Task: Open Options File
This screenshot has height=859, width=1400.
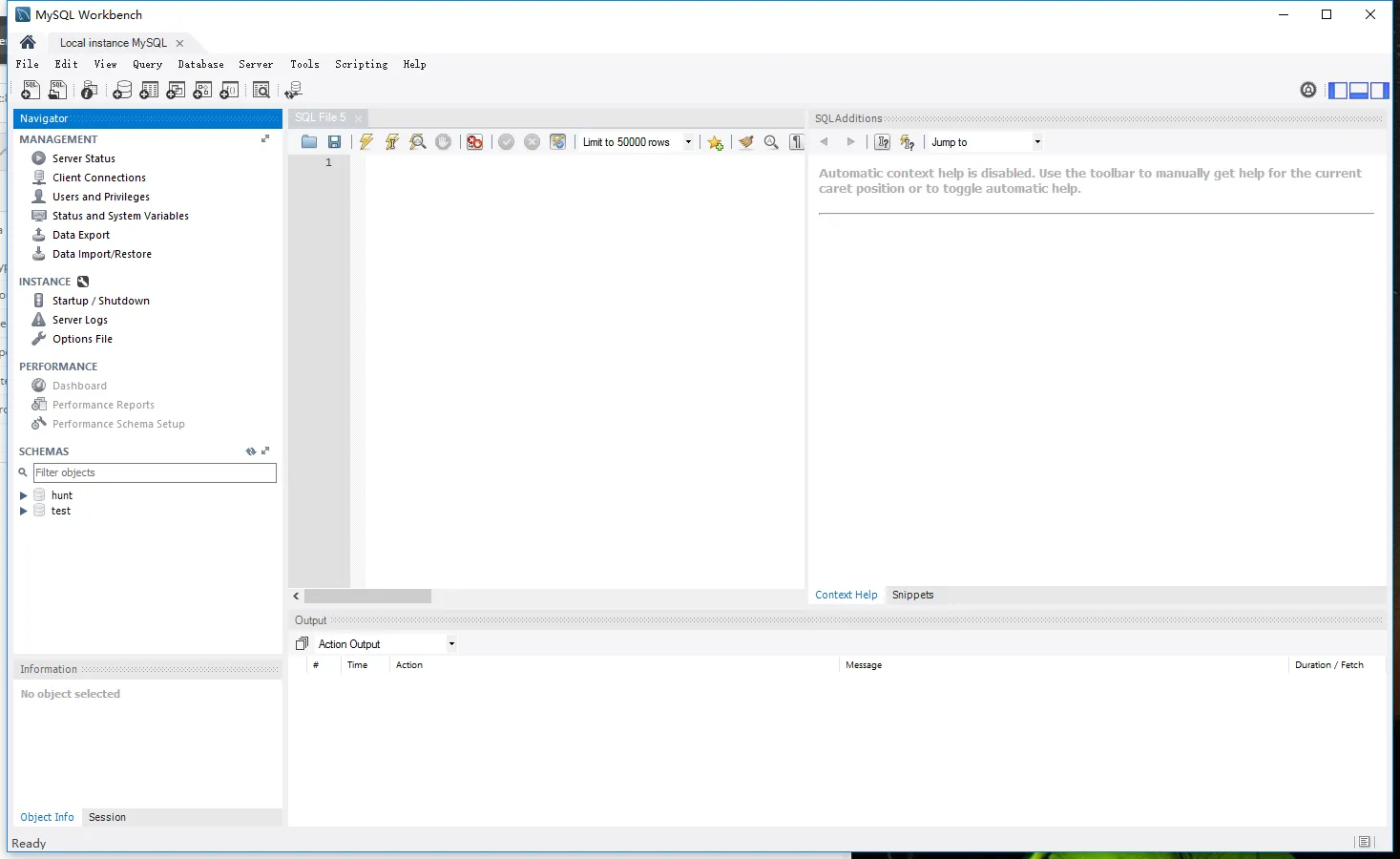Action: pos(82,339)
